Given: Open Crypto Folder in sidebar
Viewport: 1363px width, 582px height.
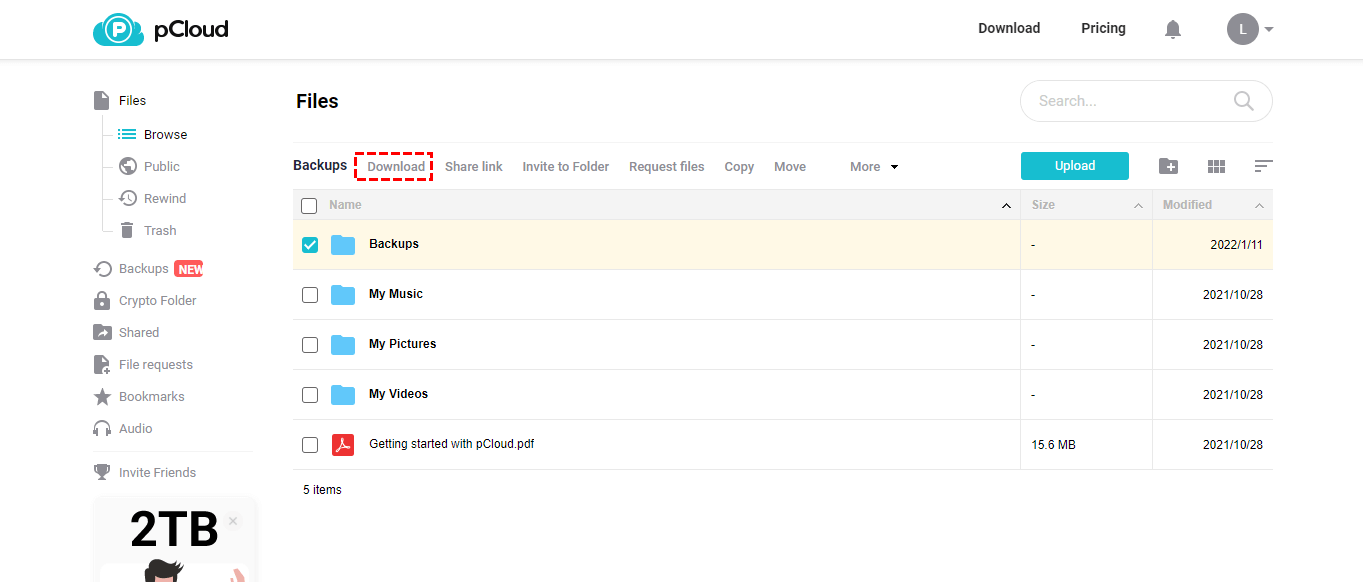Looking at the screenshot, I should (158, 300).
